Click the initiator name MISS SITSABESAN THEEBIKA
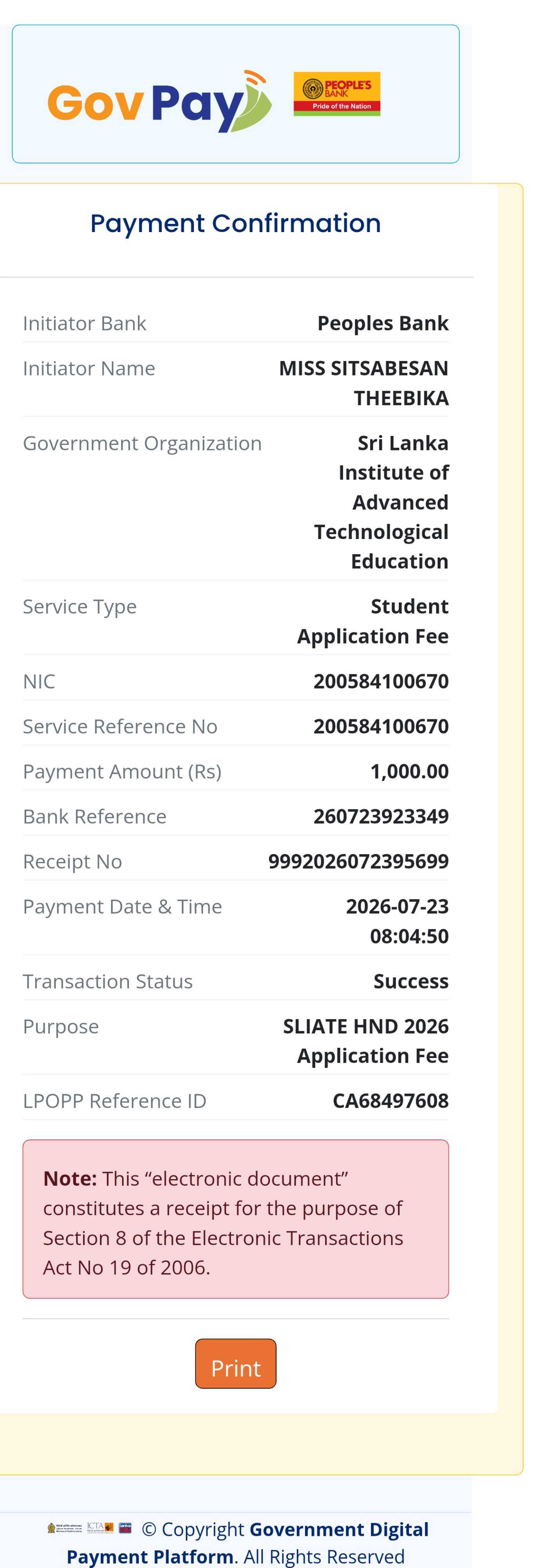 364,383
